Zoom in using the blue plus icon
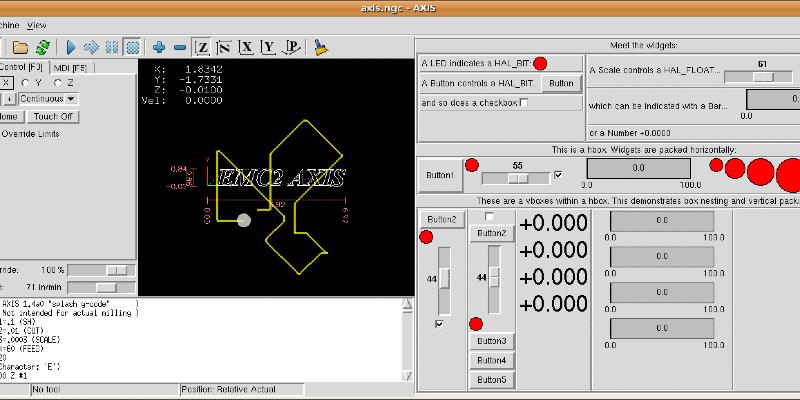 (158, 47)
